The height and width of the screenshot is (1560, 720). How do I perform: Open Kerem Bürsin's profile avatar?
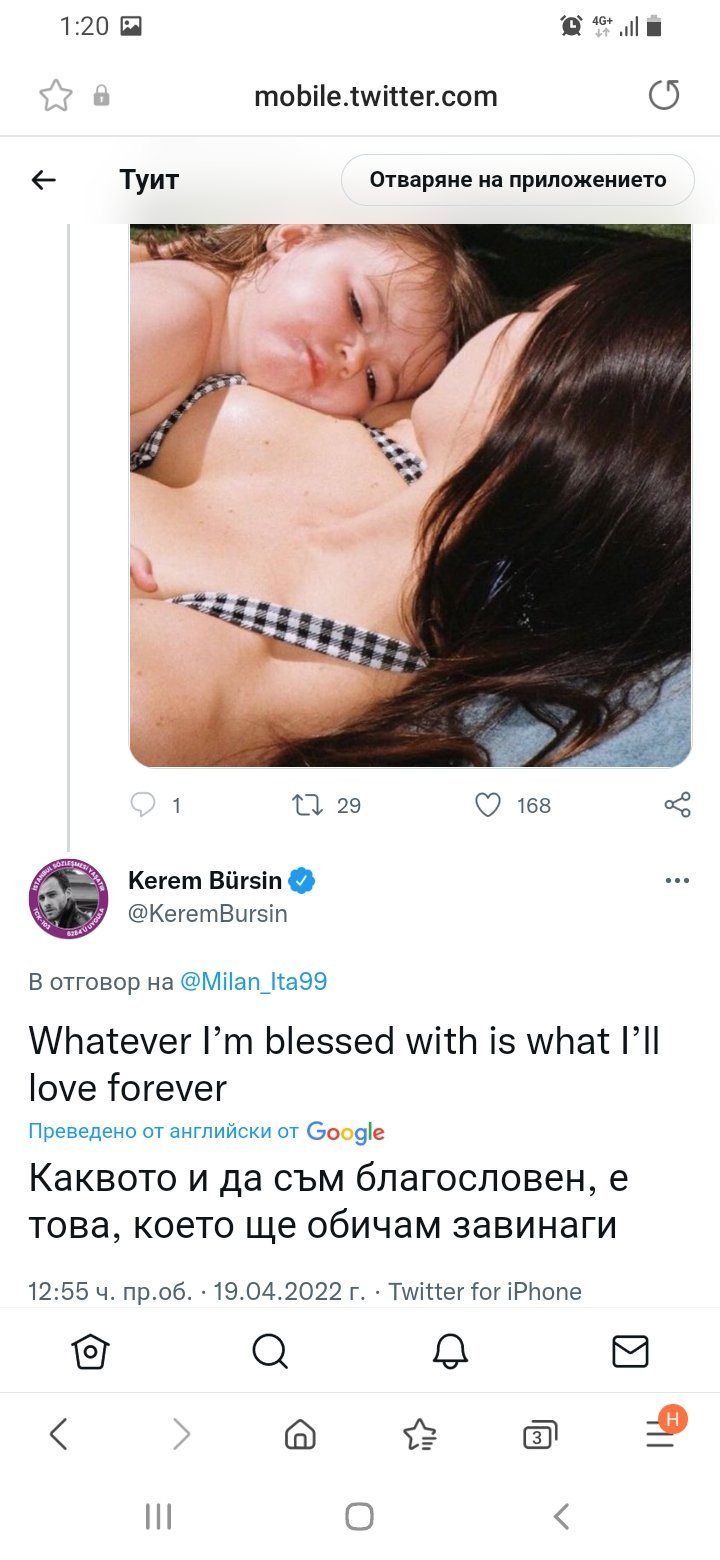[x=68, y=897]
